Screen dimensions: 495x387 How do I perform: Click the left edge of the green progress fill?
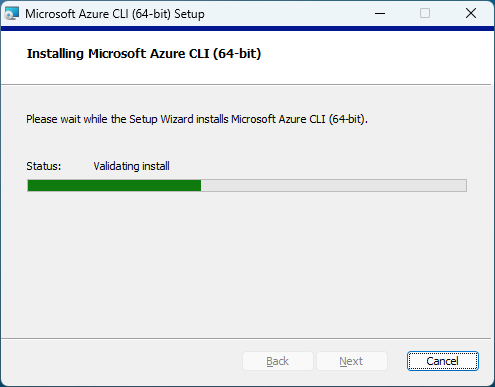coord(29,185)
